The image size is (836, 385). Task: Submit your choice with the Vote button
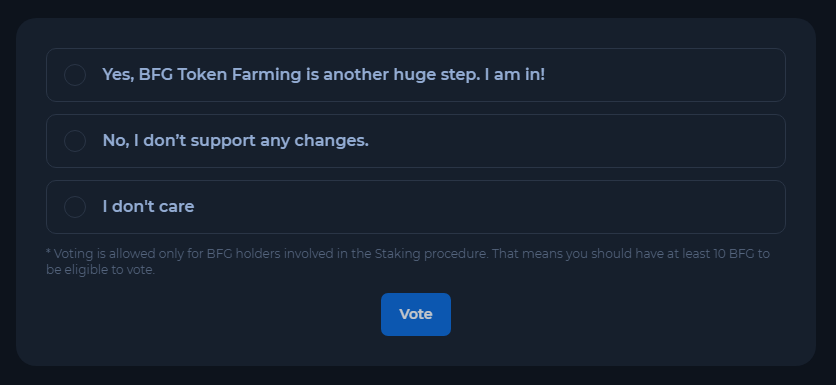416,315
